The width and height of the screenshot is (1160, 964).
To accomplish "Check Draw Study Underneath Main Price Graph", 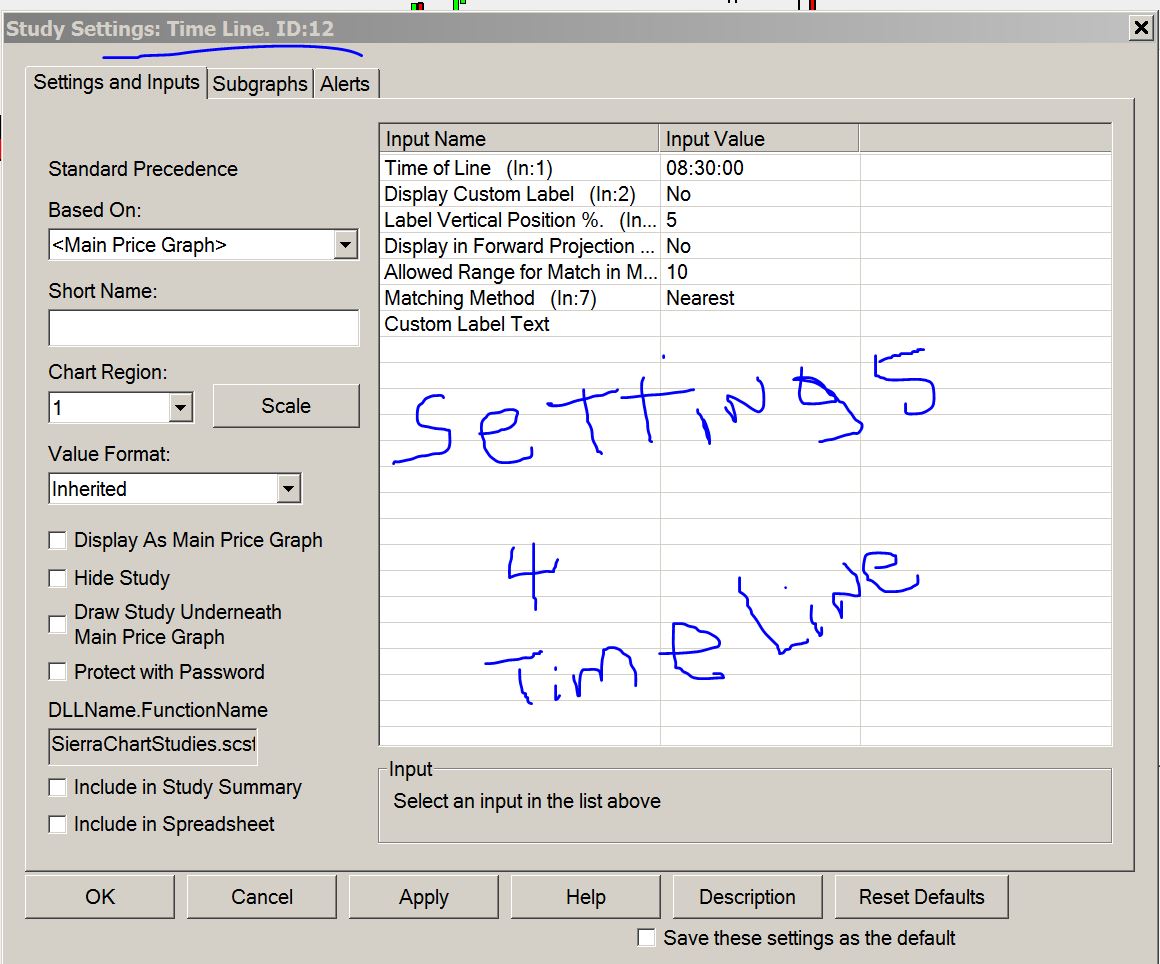I will [58, 624].
